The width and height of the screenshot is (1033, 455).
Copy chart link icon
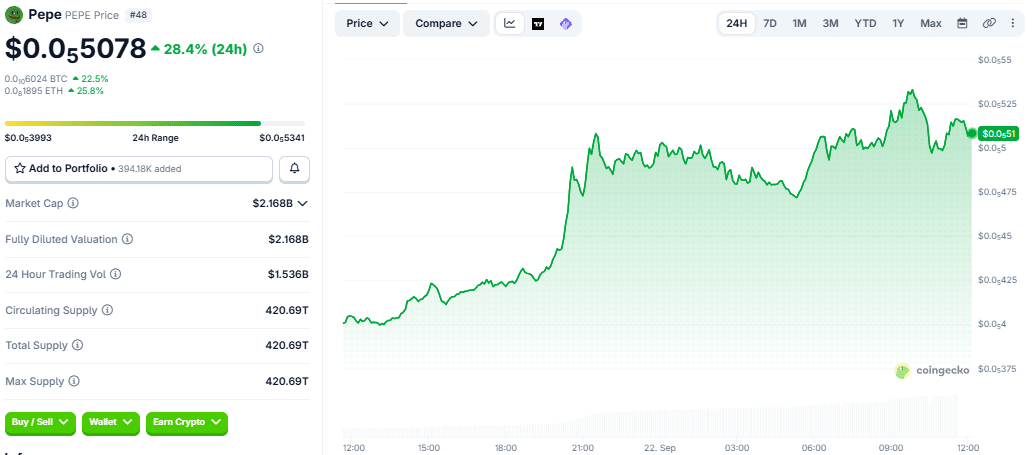tap(989, 23)
